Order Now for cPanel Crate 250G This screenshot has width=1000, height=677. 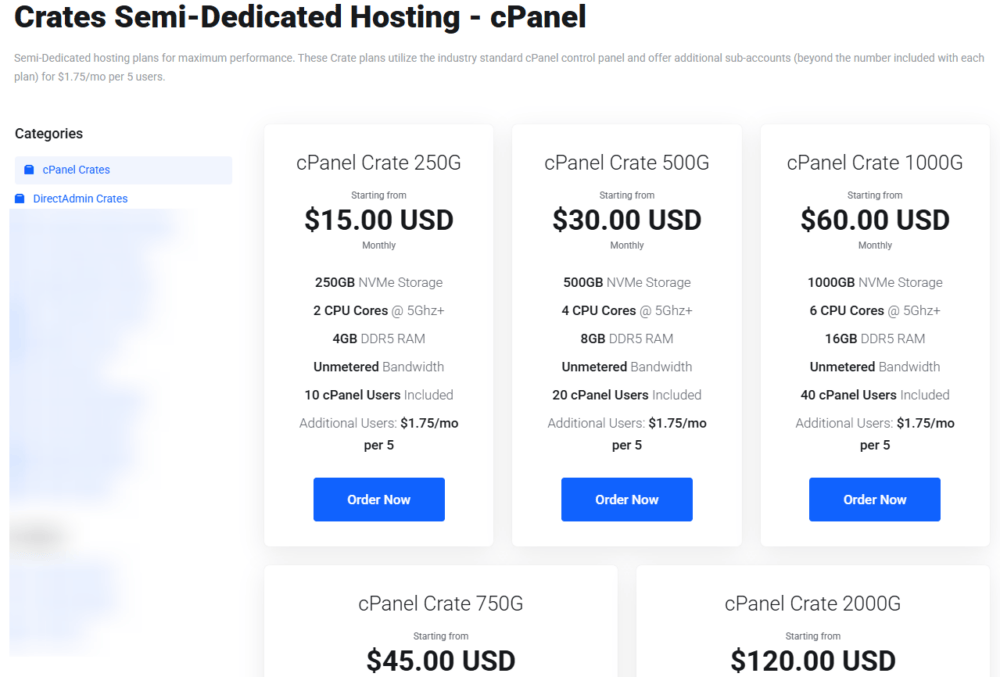pyautogui.click(x=378, y=499)
